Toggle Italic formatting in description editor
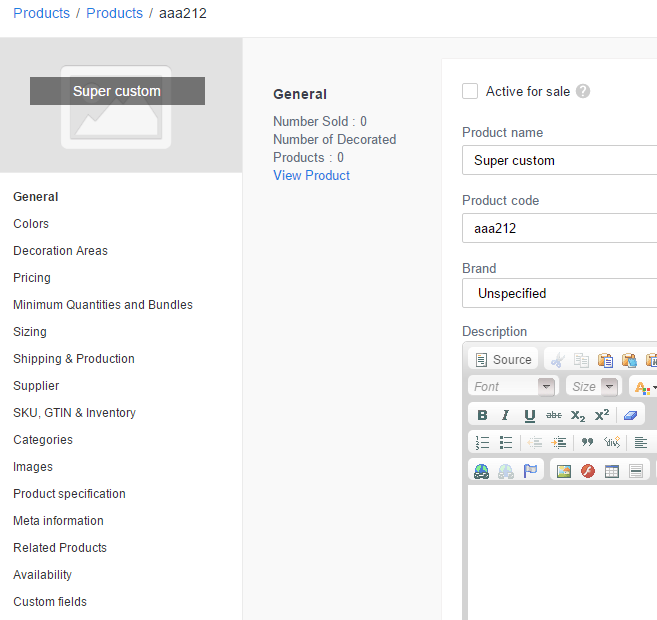657x620 pixels. 506,415
